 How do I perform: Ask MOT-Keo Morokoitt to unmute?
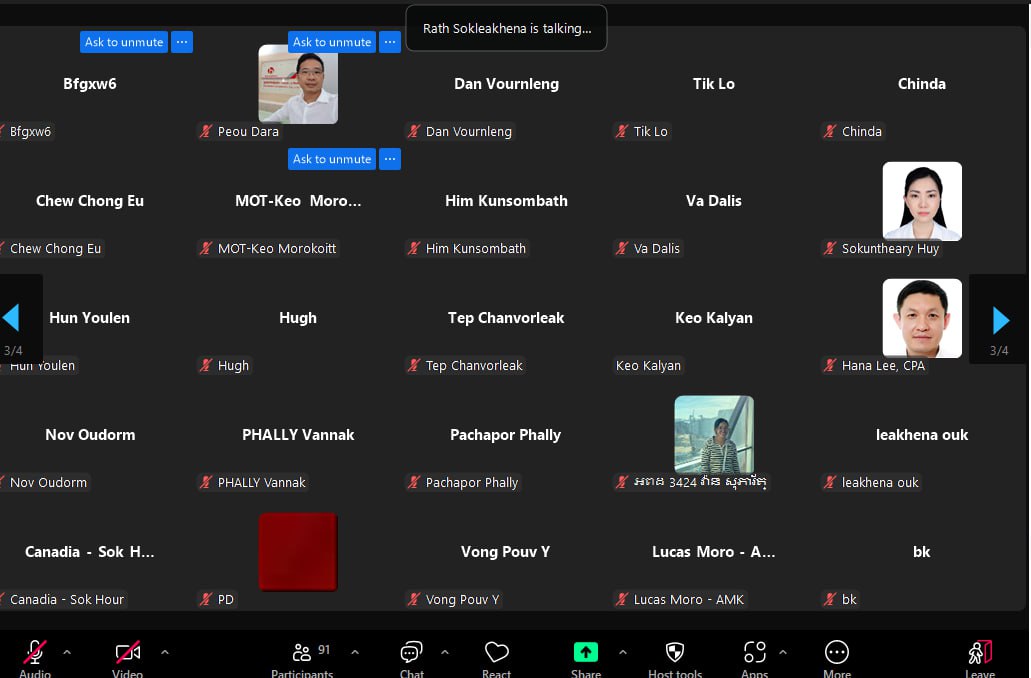click(x=331, y=159)
